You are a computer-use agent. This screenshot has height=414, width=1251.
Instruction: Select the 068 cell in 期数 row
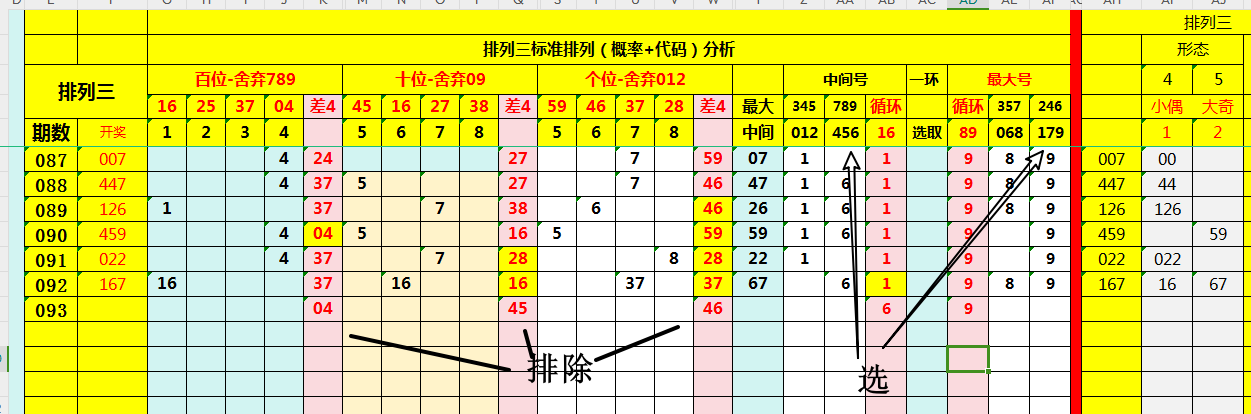(x=1008, y=132)
